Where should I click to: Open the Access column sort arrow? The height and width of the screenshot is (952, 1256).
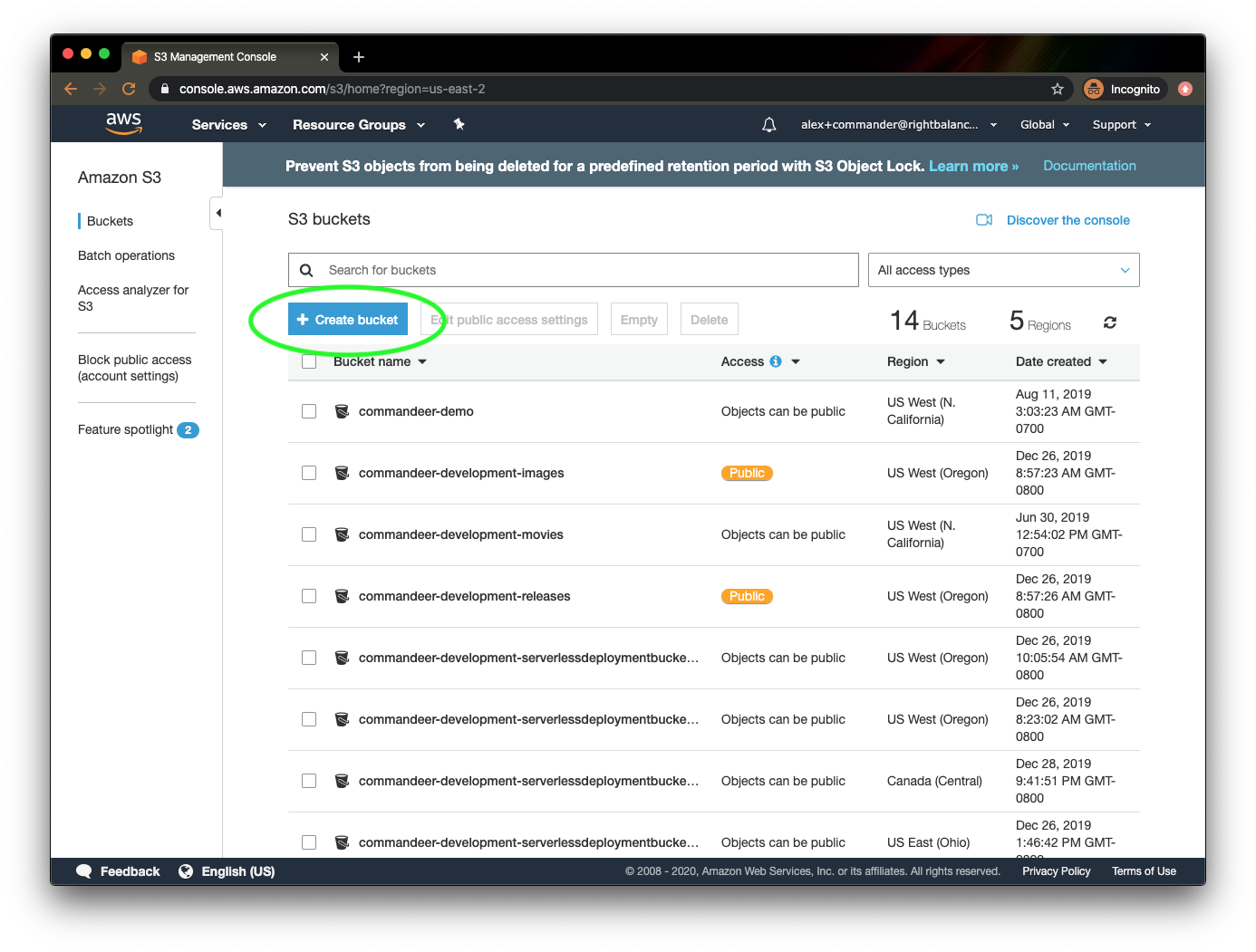(796, 361)
